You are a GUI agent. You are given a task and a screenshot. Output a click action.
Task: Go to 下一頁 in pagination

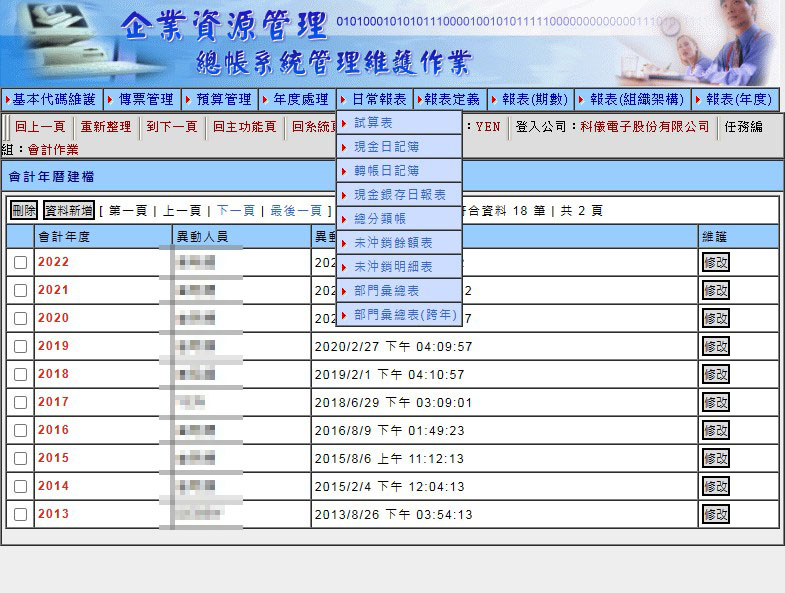click(x=236, y=211)
